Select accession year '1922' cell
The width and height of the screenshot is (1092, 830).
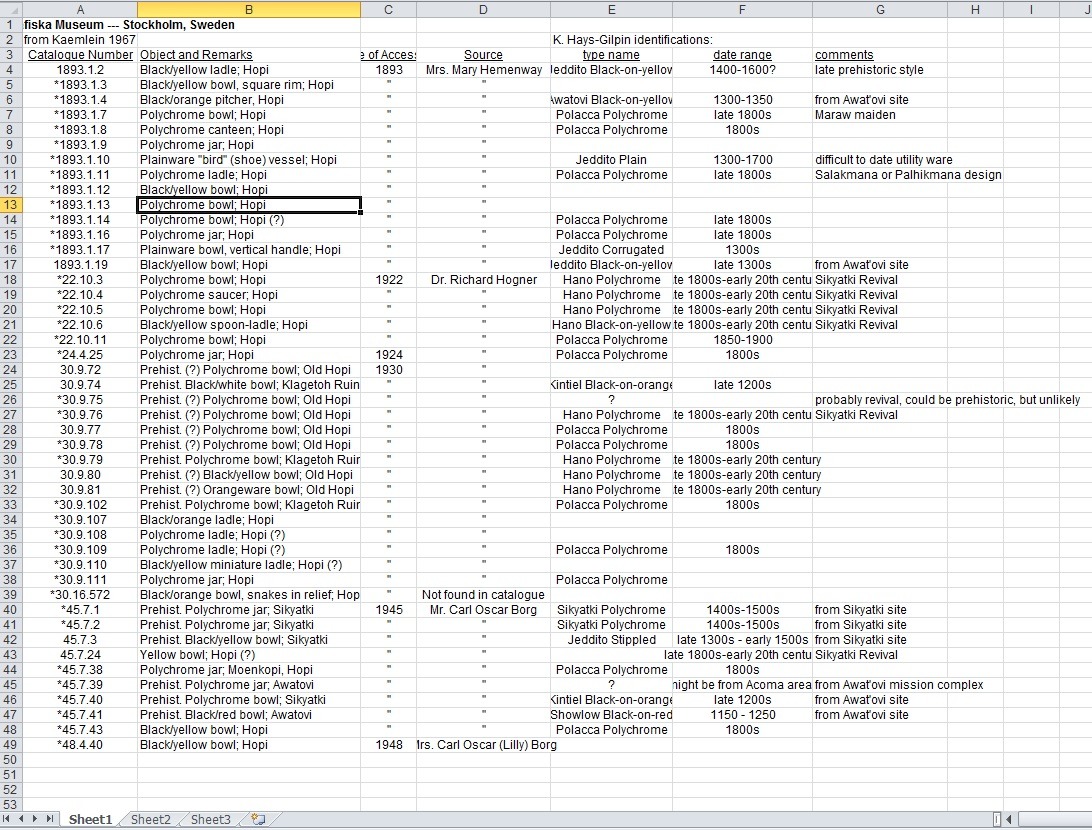tap(389, 280)
